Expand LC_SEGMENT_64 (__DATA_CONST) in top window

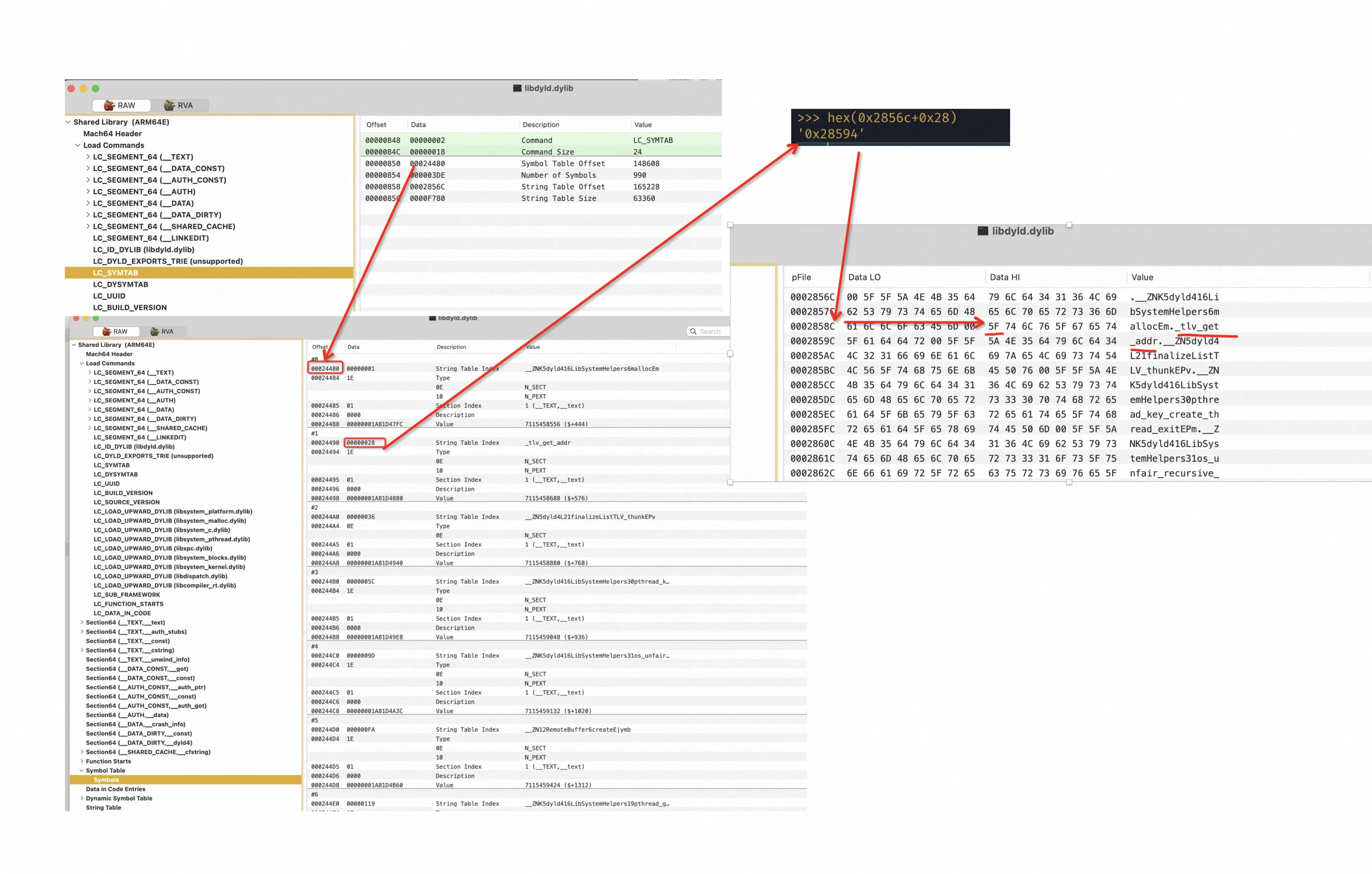(x=88, y=169)
